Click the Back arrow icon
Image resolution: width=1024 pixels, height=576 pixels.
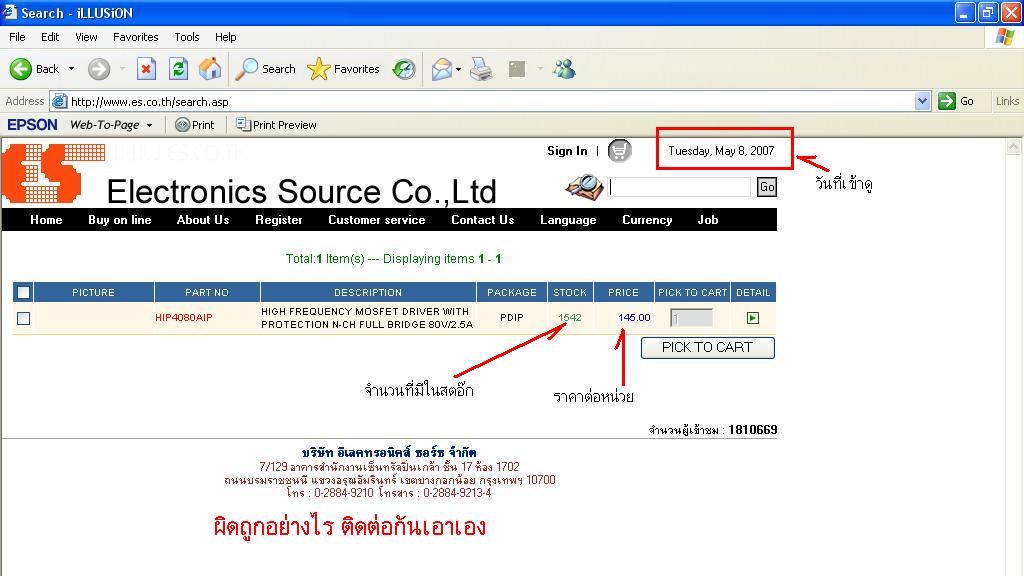[x=20, y=69]
